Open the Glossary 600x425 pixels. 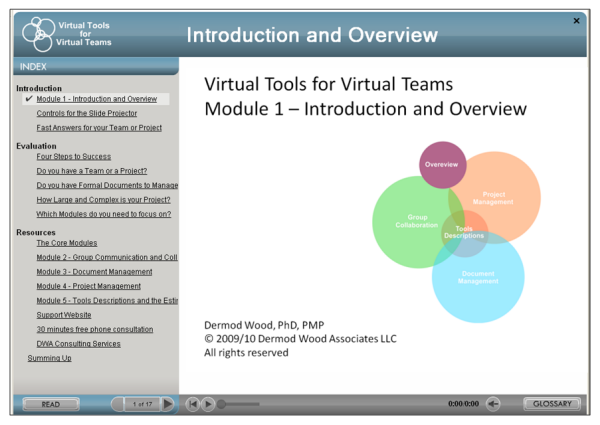(x=550, y=404)
